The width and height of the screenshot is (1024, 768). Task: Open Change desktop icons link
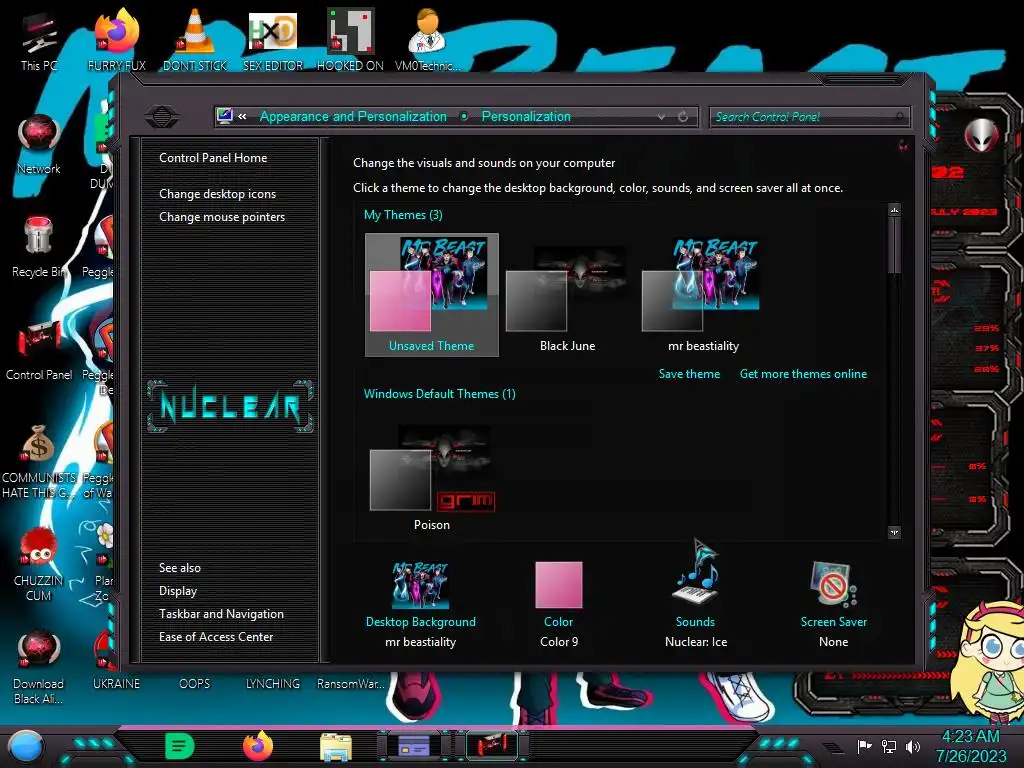217,194
